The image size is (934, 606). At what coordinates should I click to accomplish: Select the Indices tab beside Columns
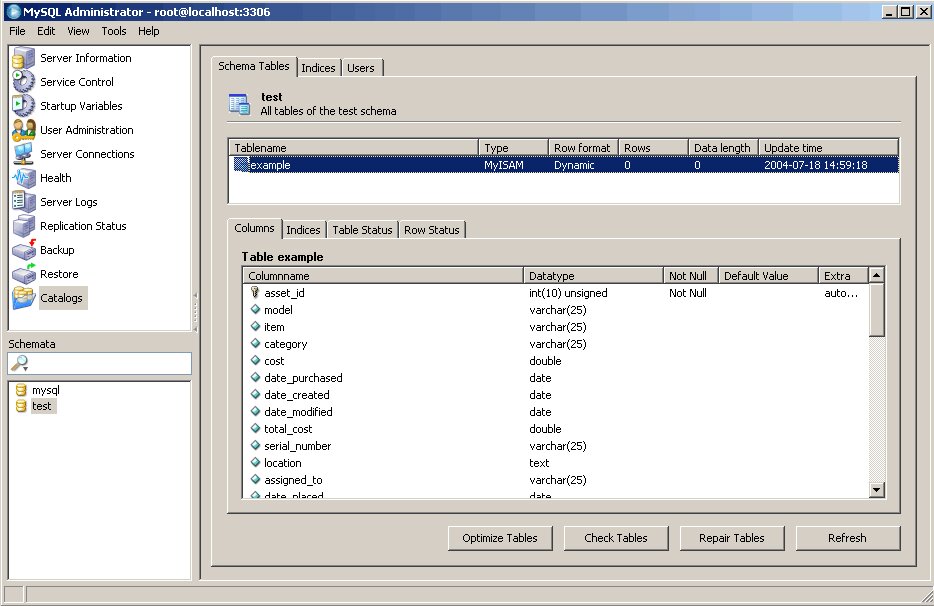[303, 230]
